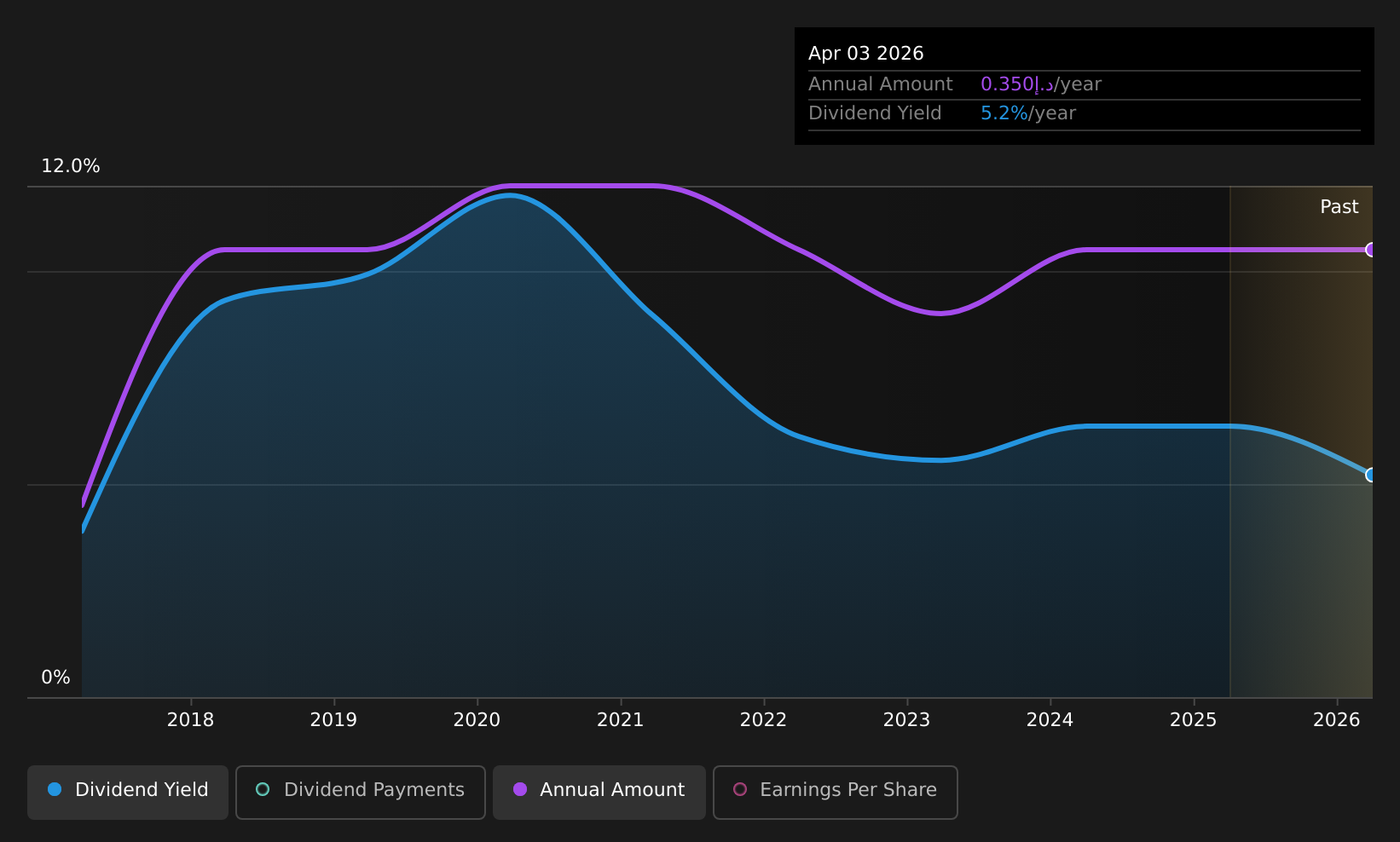Click the 2019 x-axis label

333,720
